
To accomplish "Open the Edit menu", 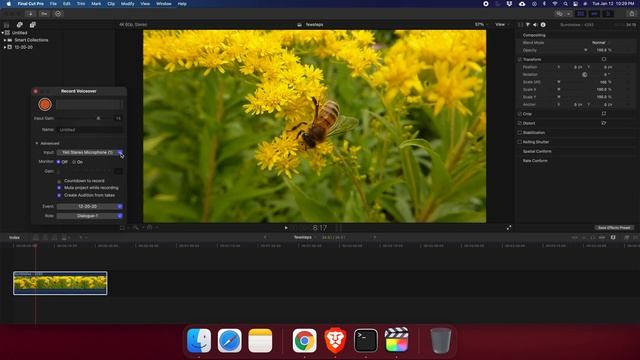I will pos(67,4).
